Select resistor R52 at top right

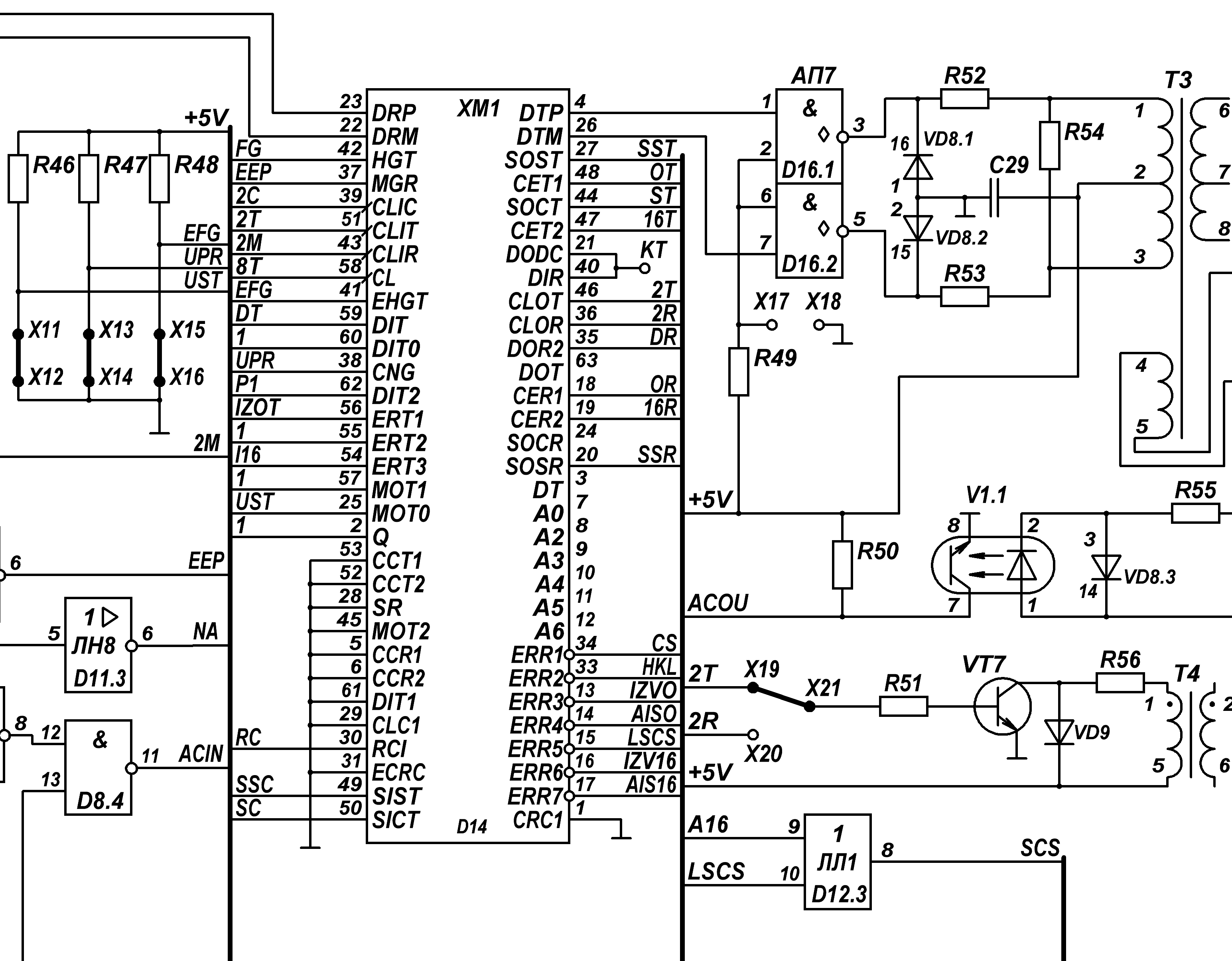coord(964,99)
